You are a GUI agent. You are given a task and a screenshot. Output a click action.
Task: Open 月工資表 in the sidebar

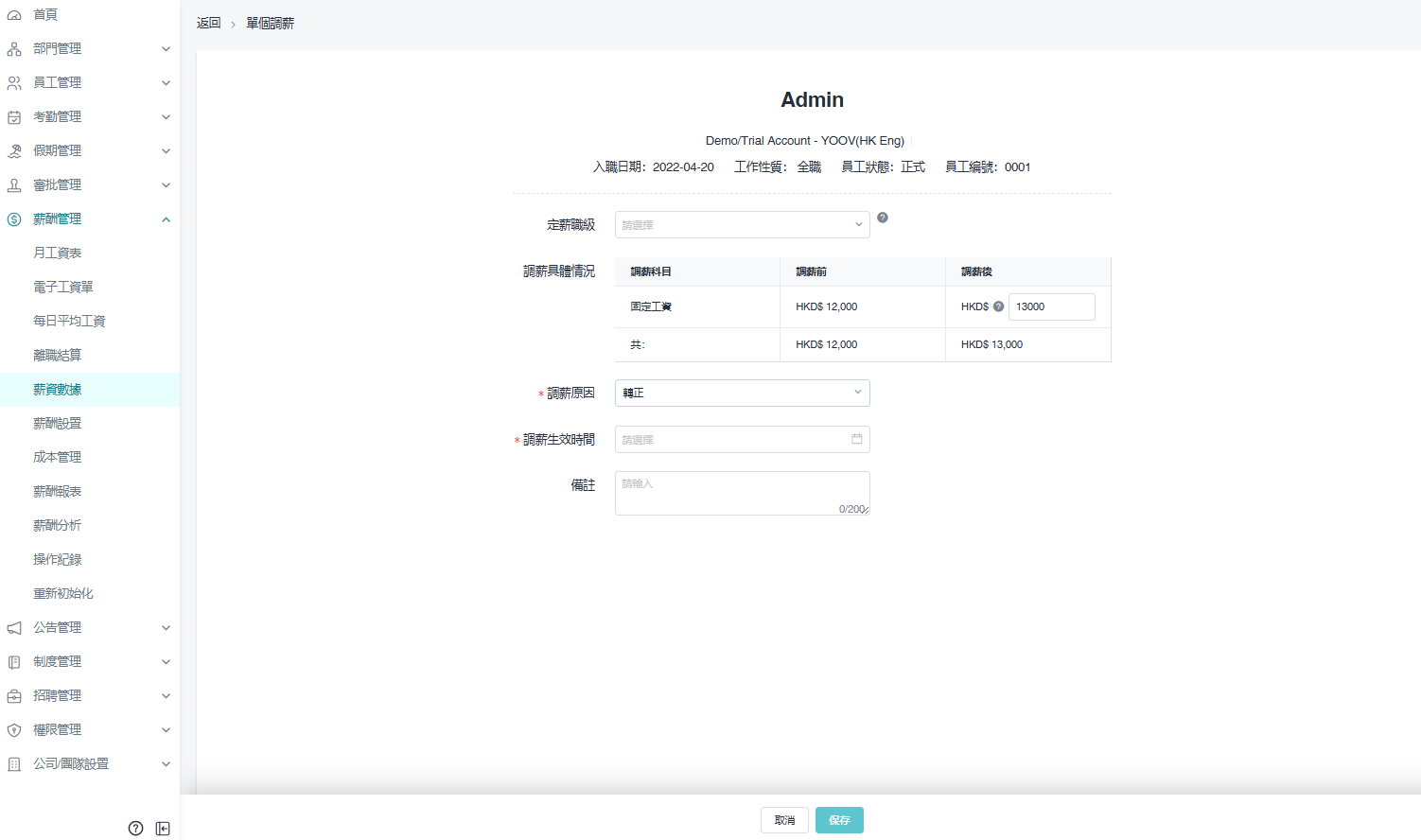click(x=58, y=254)
